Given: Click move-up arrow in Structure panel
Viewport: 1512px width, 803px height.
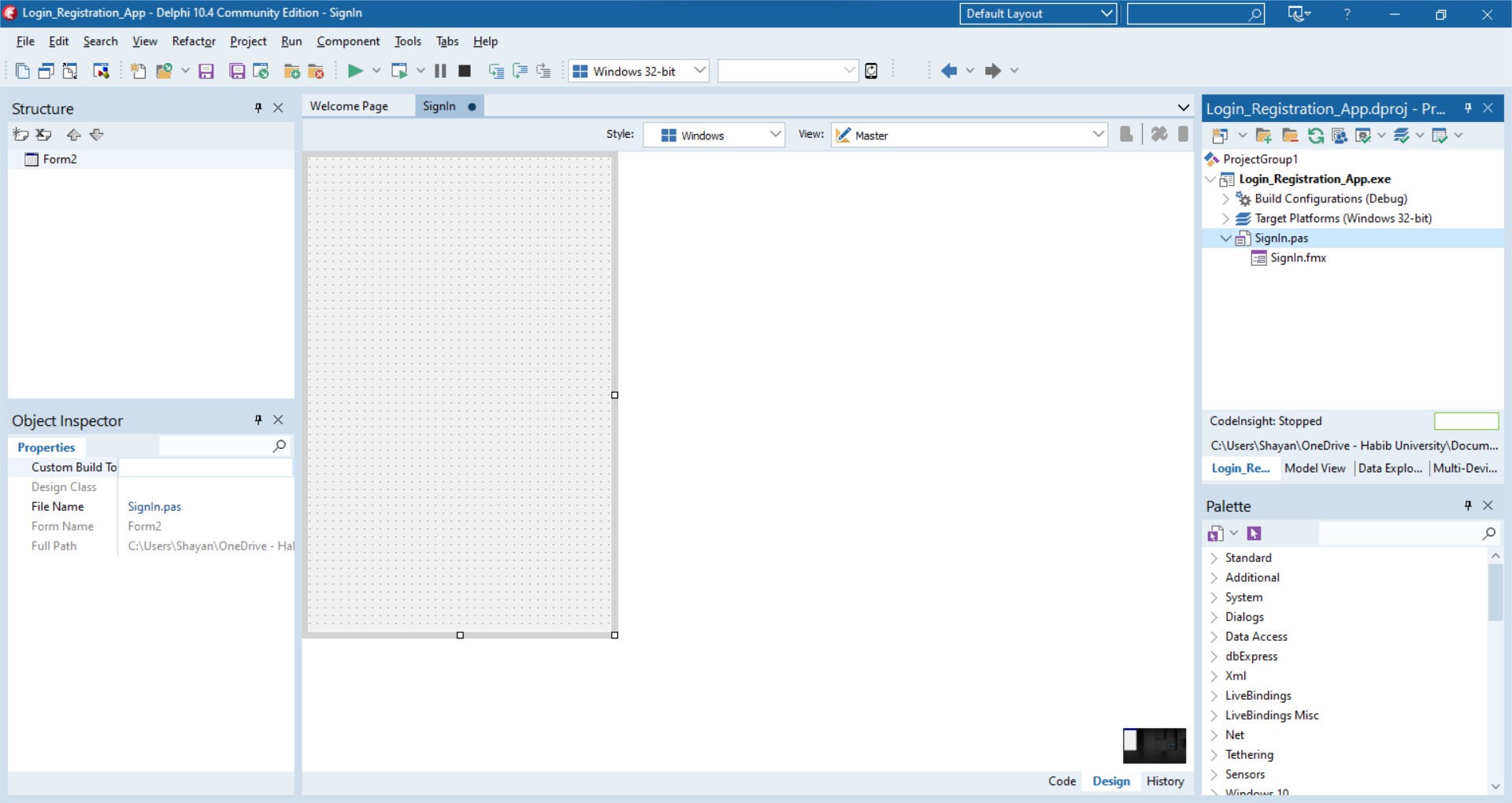Looking at the screenshot, I should coord(73,135).
